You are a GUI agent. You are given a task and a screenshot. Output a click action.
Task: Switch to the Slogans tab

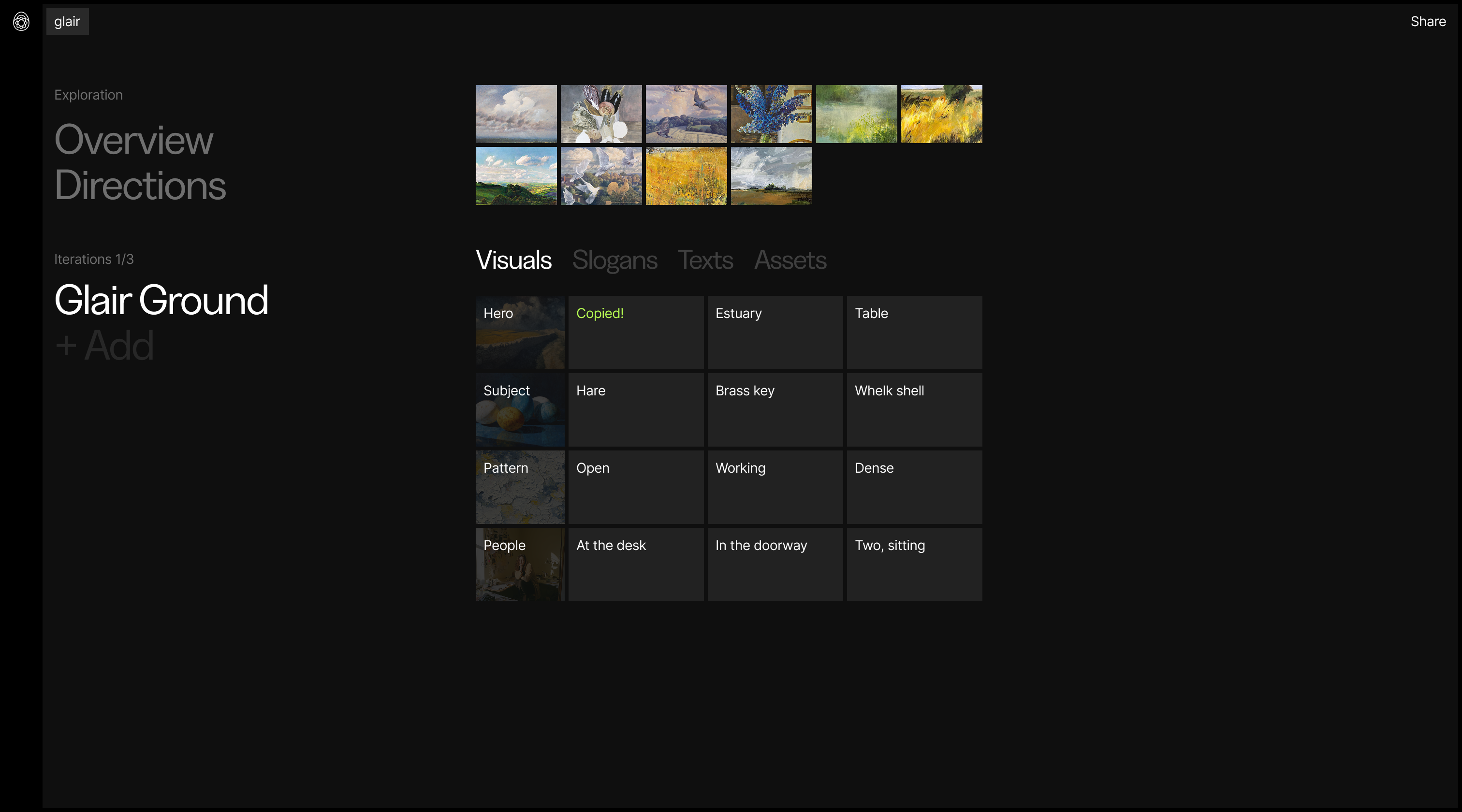[x=614, y=260]
